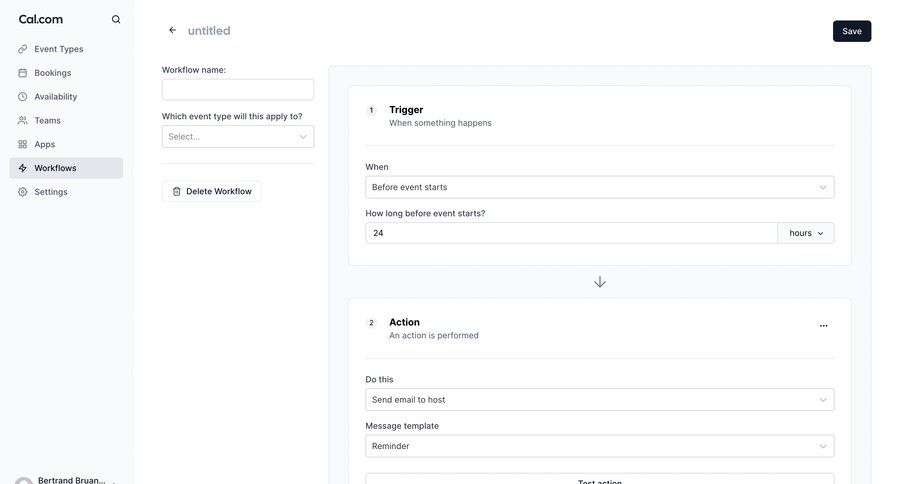Go to Workflows in the sidebar
Viewport: 900px width, 484px height.
[x=55, y=168]
